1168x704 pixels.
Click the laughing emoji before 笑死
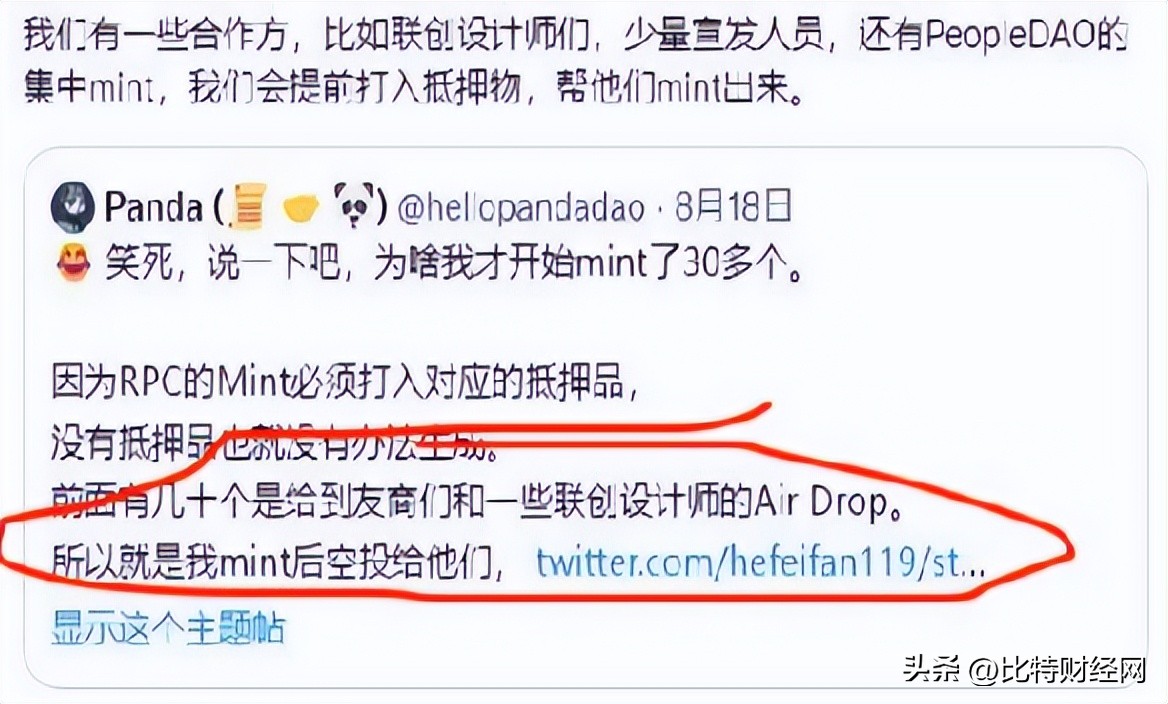[74, 264]
